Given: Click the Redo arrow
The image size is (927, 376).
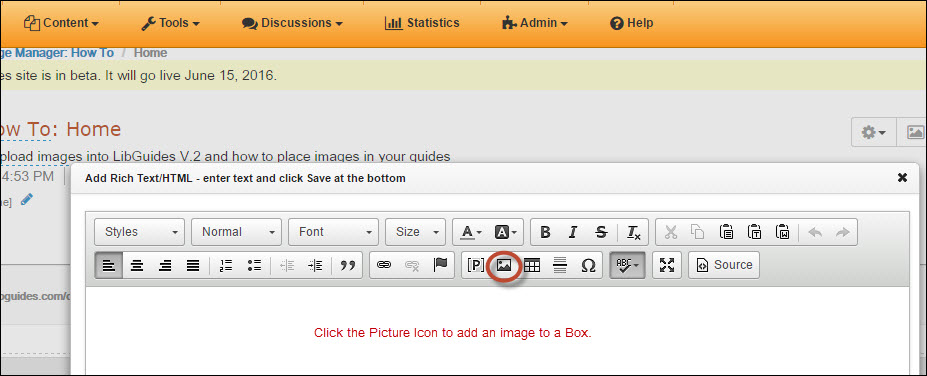Looking at the screenshot, I should [x=842, y=232].
